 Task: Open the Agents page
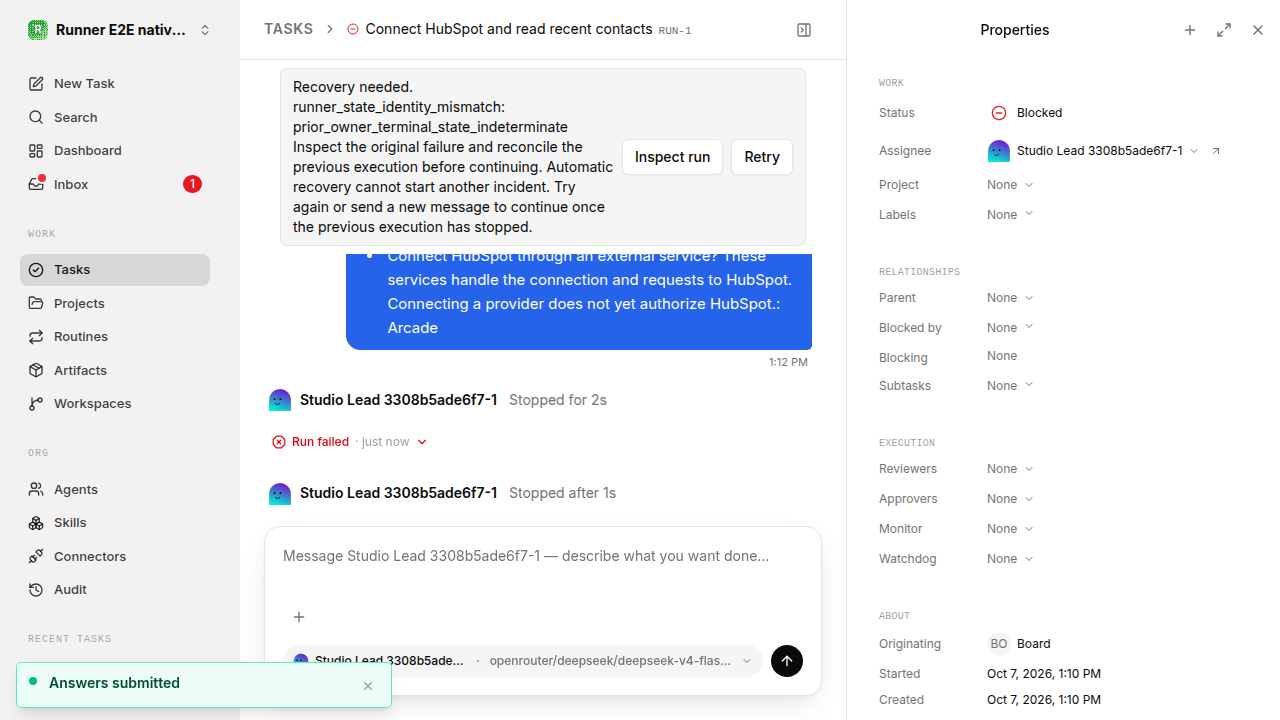[x=115, y=490]
